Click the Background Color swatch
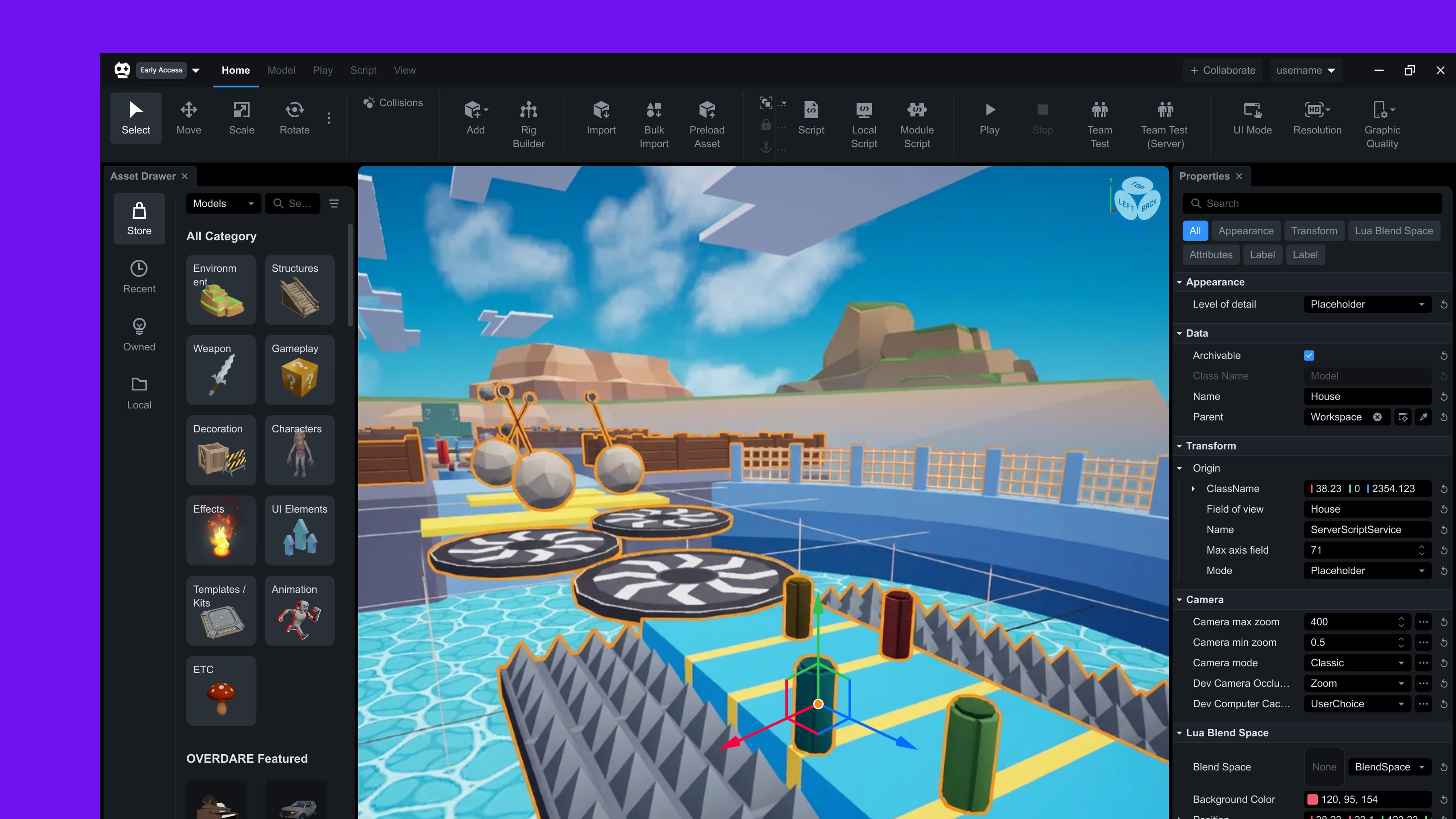Image resolution: width=1456 pixels, height=819 pixels. point(1312,799)
